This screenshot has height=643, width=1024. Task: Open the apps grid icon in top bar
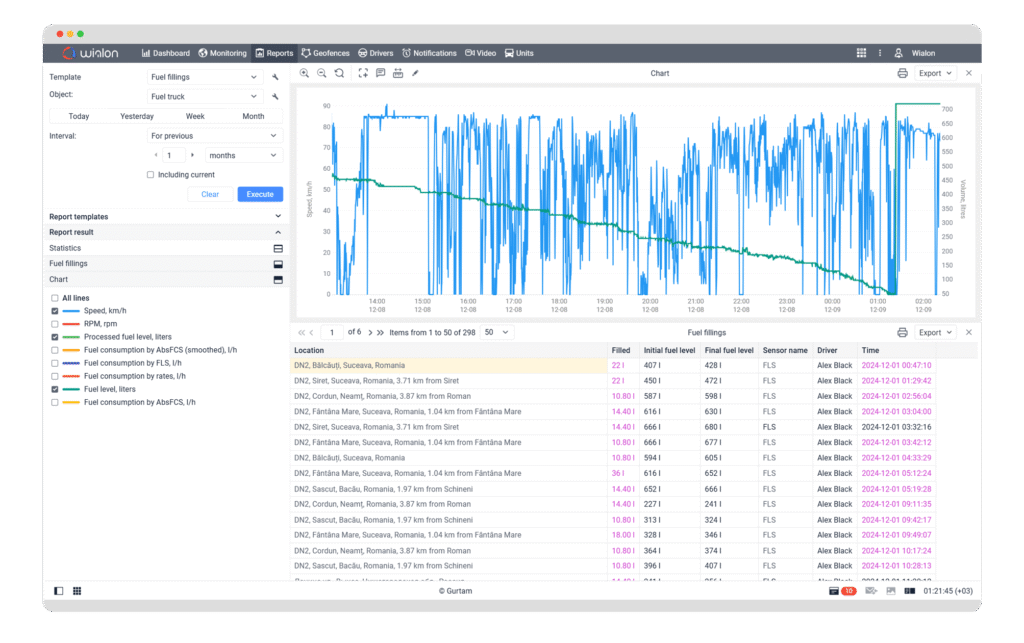click(x=861, y=53)
